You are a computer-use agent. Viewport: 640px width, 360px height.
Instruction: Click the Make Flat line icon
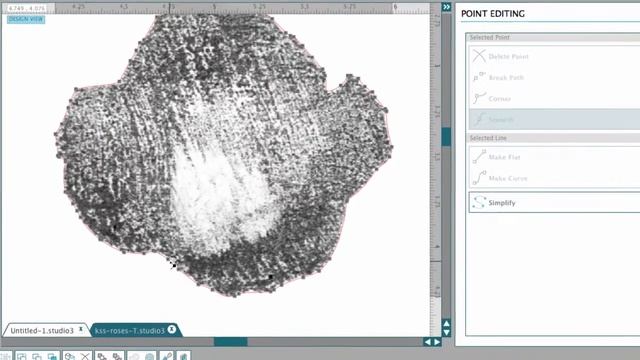tap(479, 156)
